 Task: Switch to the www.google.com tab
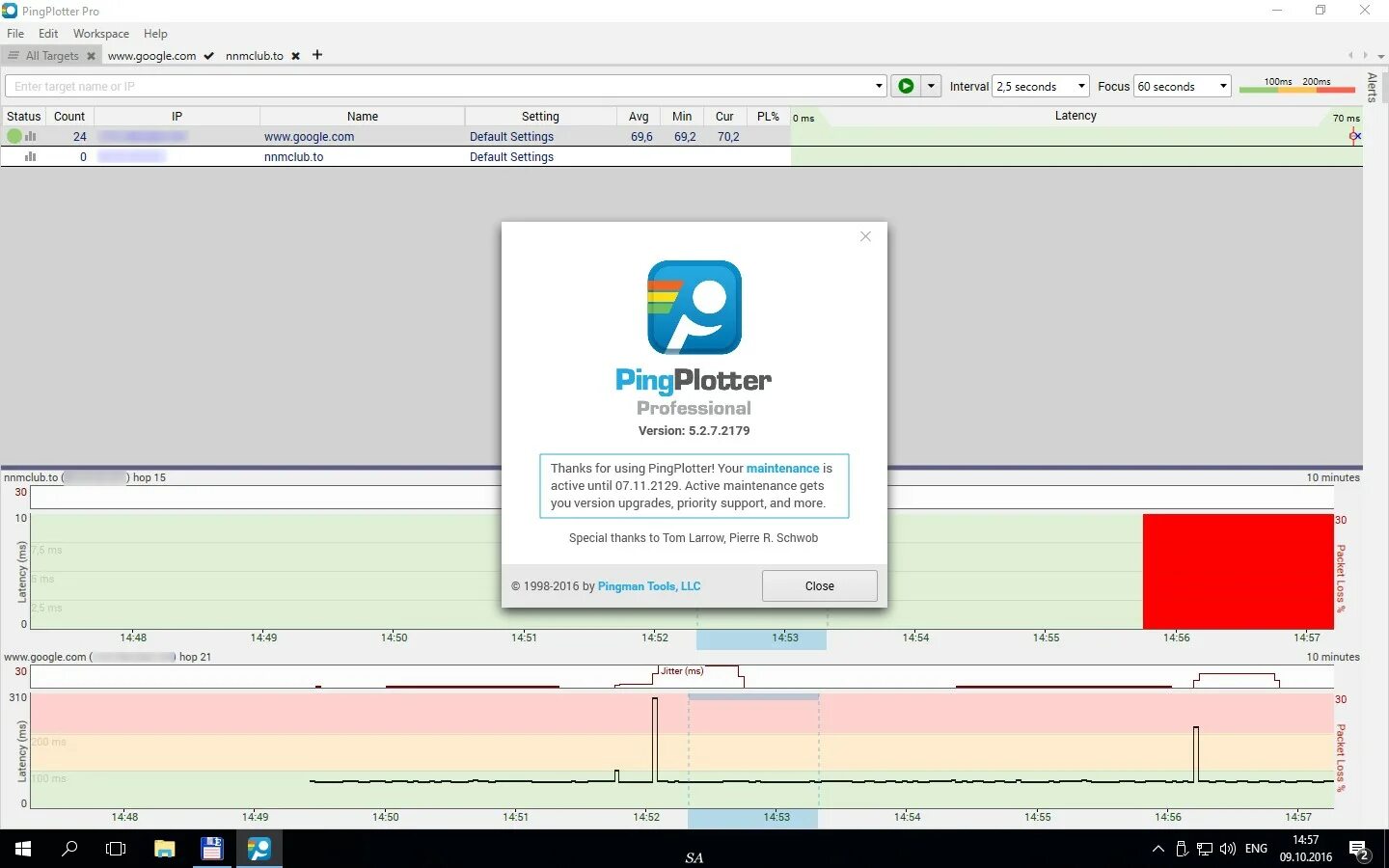pyautogui.click(x=151, y=56)
